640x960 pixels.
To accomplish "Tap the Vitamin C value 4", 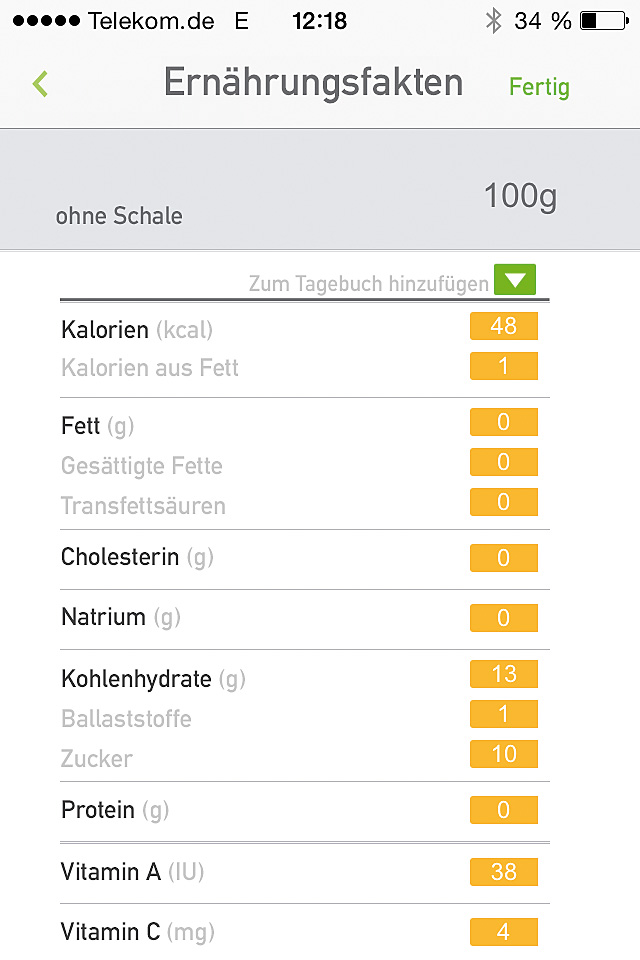I will [x=503, y=932].
